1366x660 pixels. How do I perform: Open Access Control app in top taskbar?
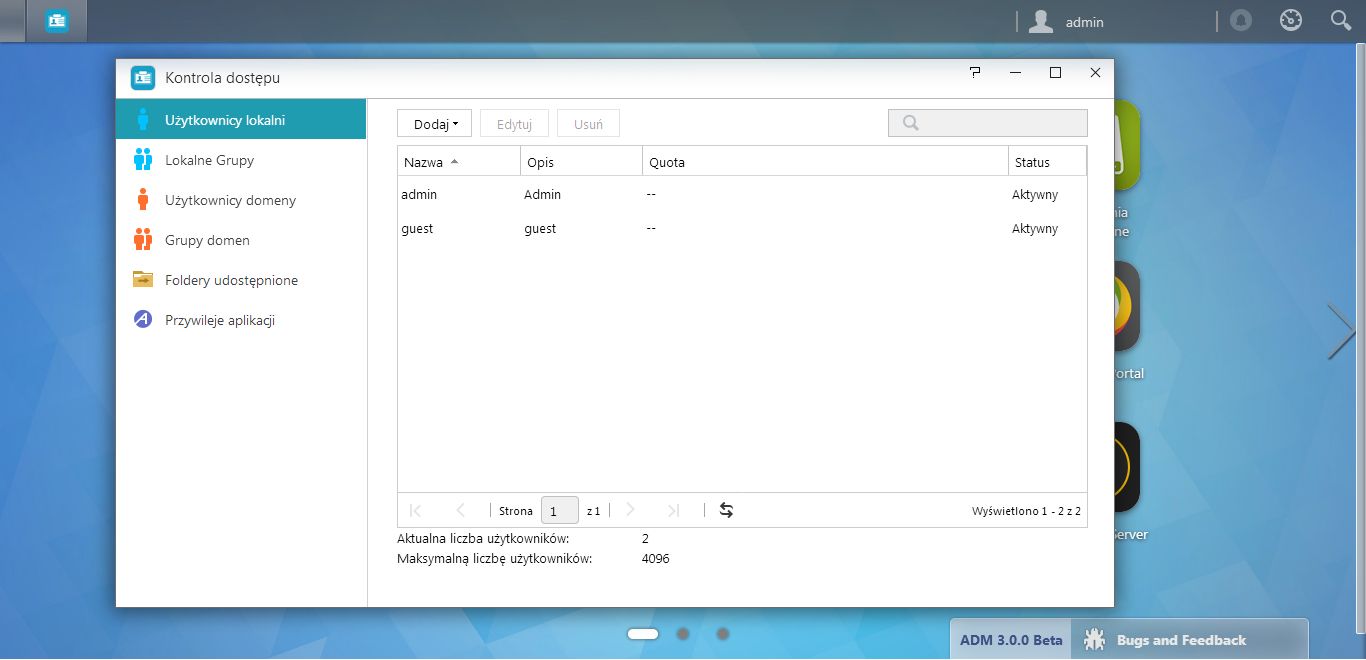[57, 20]
